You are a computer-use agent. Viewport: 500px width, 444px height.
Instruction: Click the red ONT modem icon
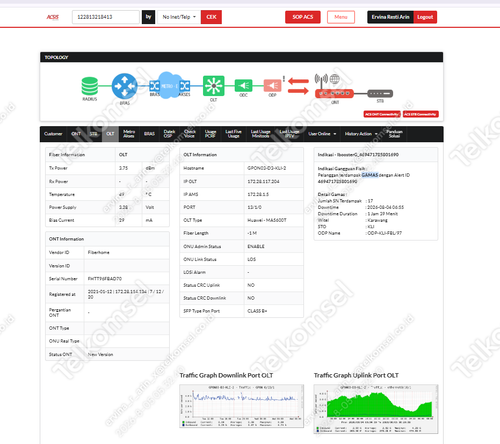pos(334,94)
